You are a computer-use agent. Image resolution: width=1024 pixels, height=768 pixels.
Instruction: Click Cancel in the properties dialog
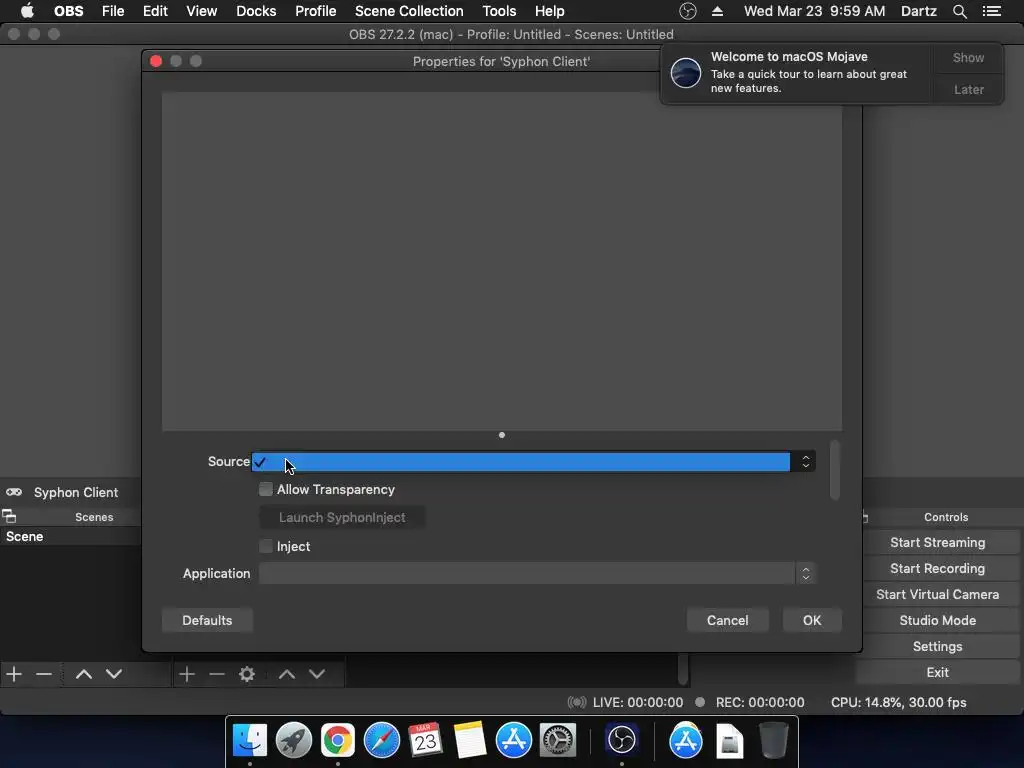[728, 620]
